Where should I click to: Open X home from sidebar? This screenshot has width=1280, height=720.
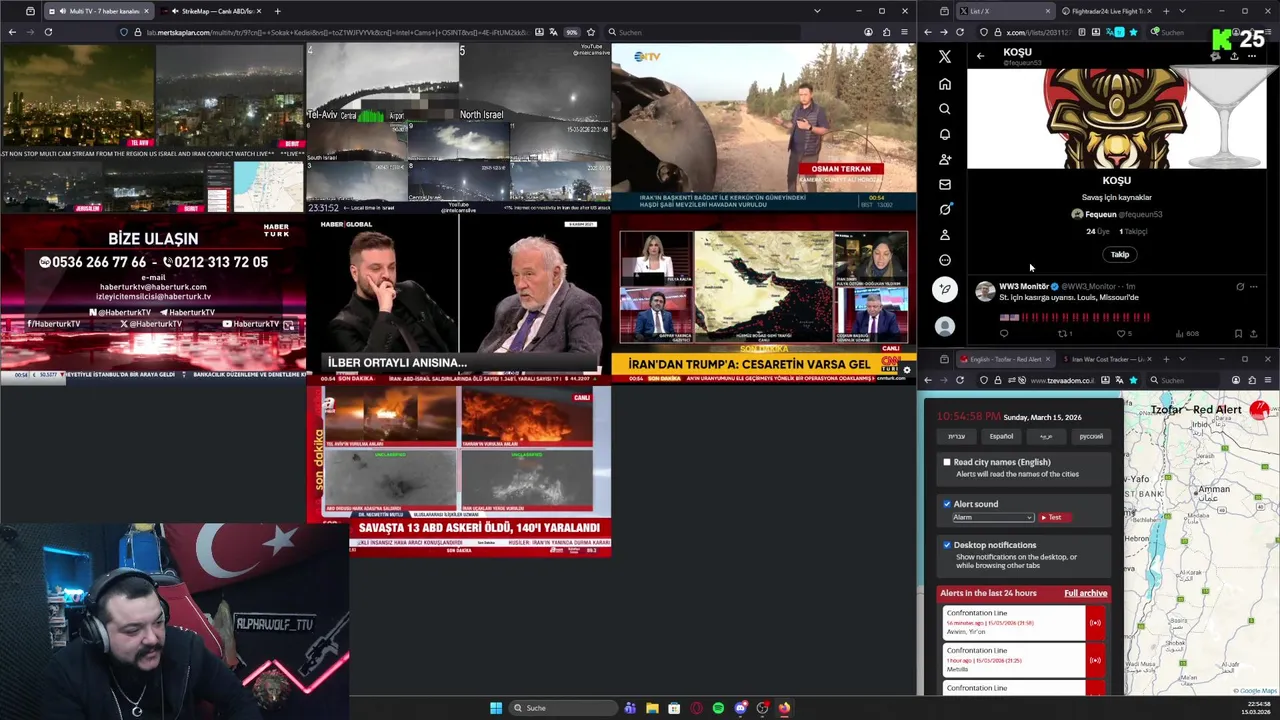[944, 84]
